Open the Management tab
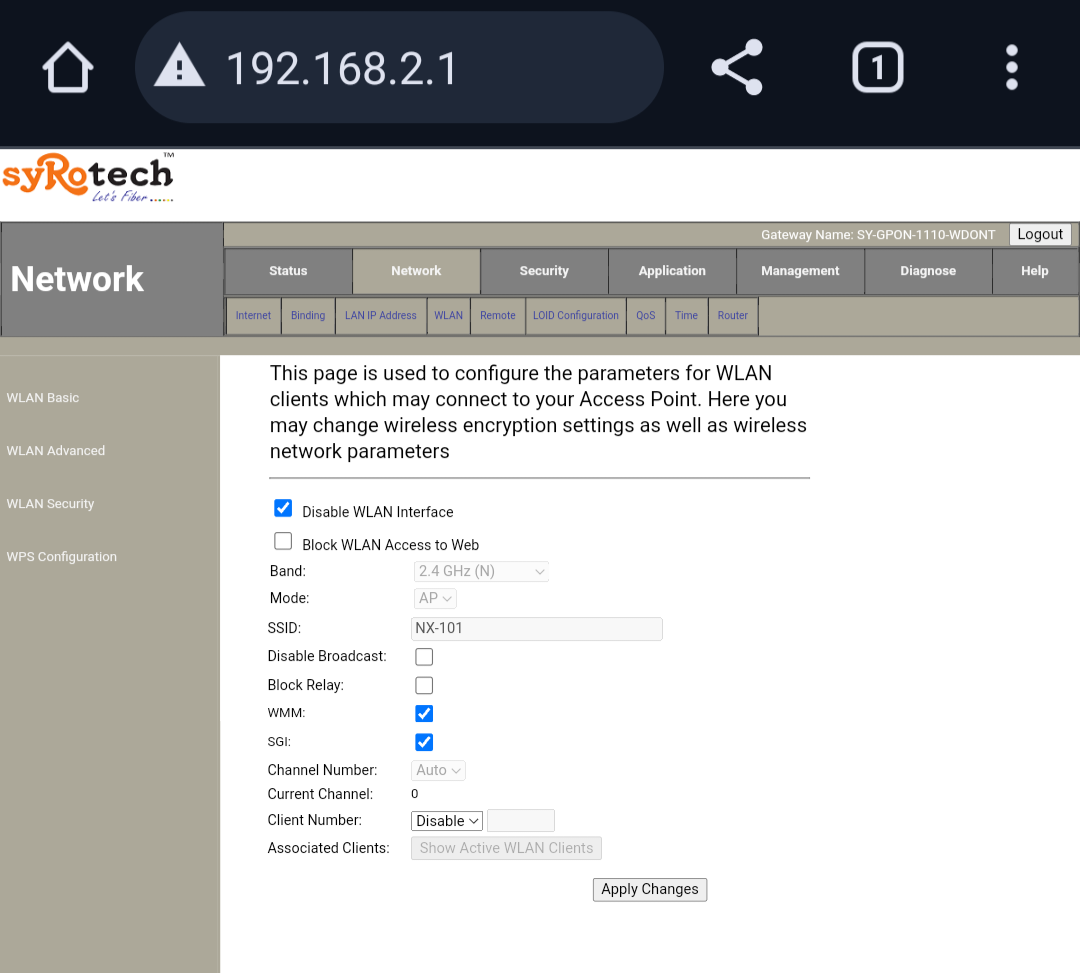This screenshot has width=1080, height=973. click(x=800, y=271)
